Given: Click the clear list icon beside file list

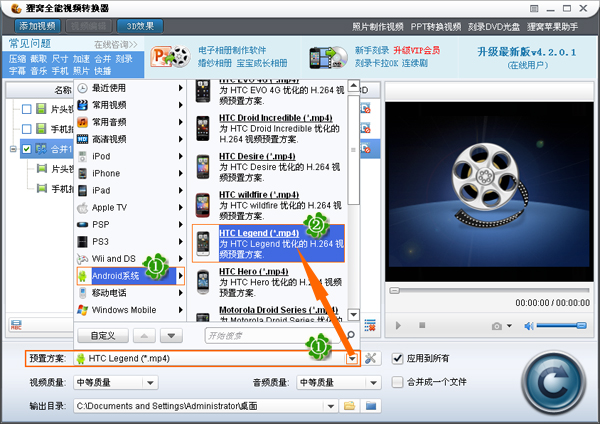Looking at the screenshot, I should coord(370,326).
